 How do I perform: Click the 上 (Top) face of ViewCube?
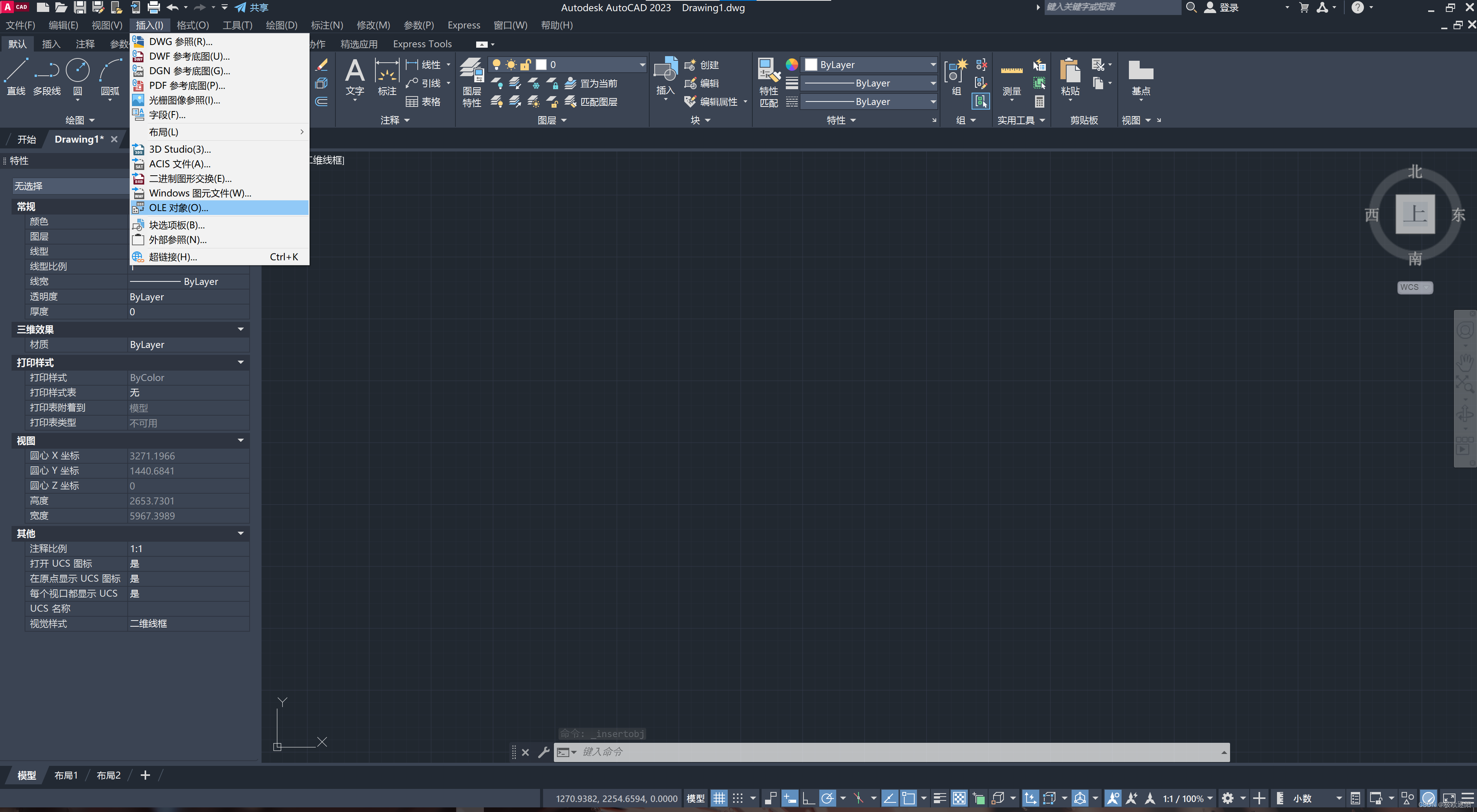coord(1415,214)
